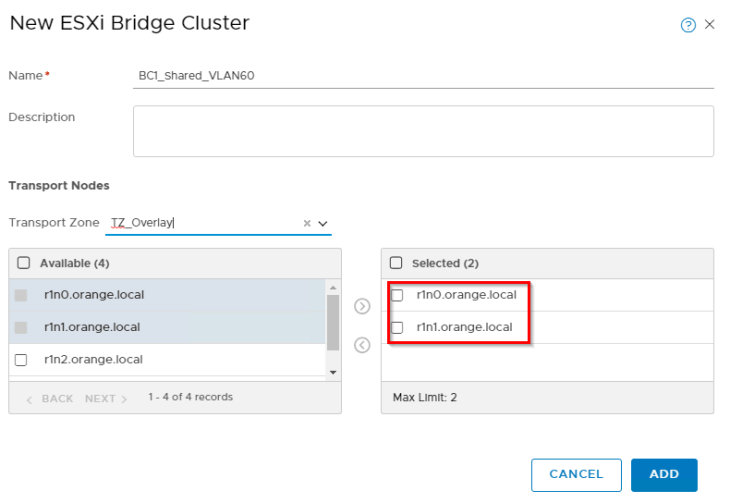Open the help question mark icon
Viewport: 730px width, 503px height.
click(688, 25)
